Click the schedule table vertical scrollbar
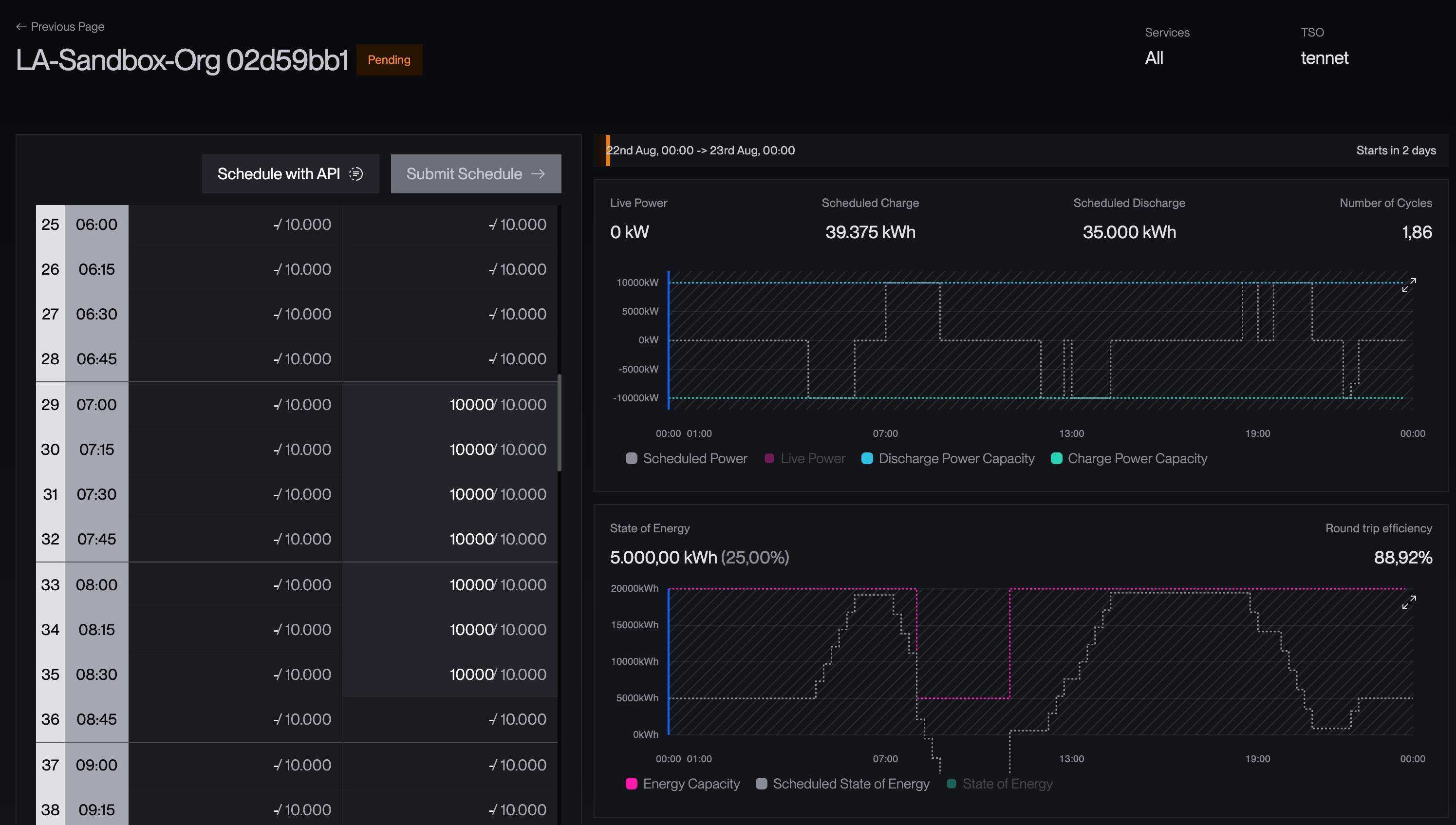This screenshot has width=1456, height=825. coord(559,423)
